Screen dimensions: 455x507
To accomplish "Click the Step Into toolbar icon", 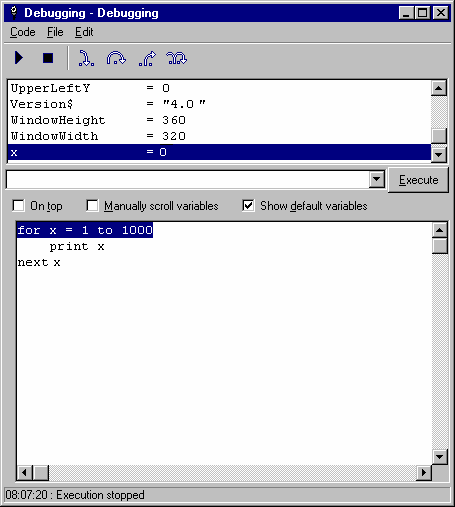I will click(x=86, y=58).
